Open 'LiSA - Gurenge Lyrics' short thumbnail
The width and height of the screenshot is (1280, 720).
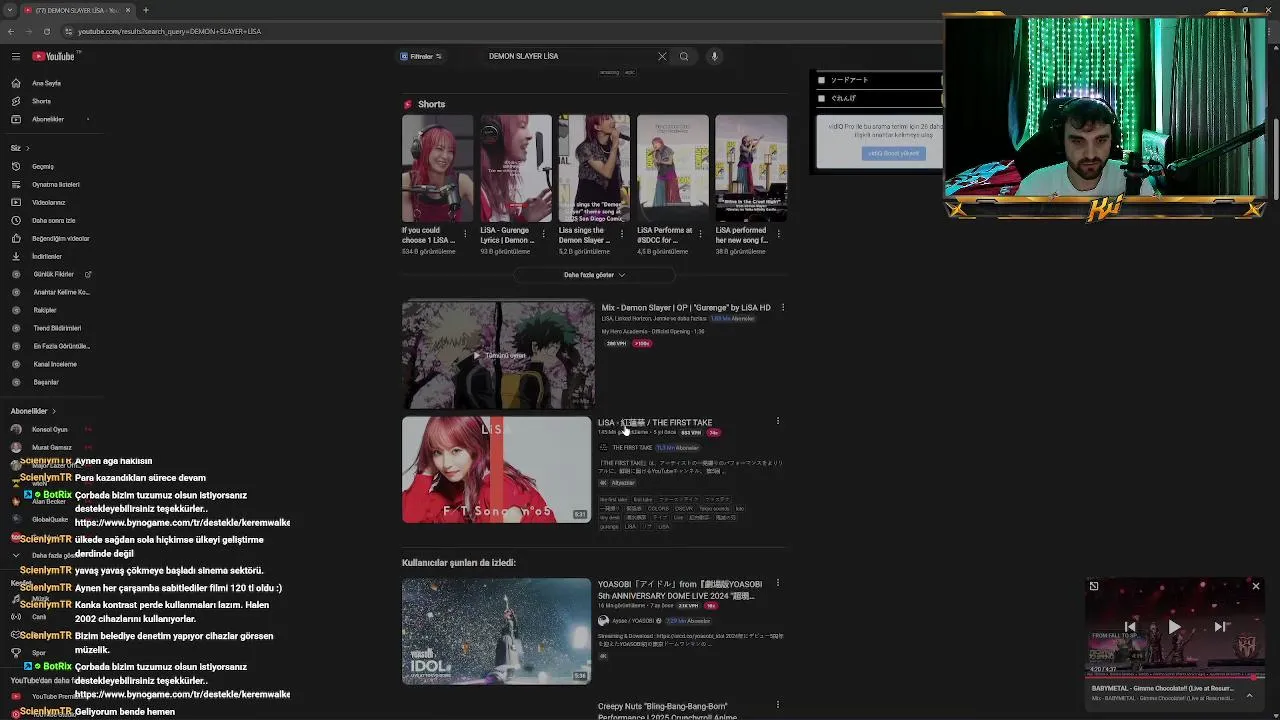pyautogui.click(x=516, y=168)
